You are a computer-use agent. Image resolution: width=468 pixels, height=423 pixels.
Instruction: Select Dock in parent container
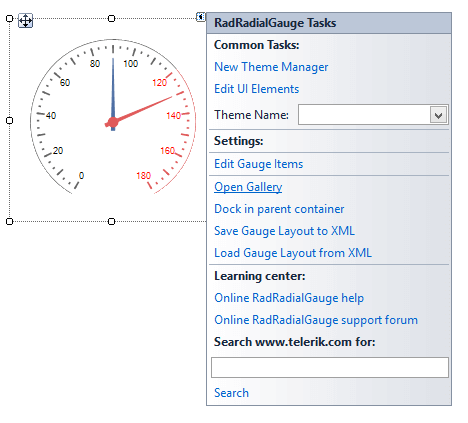(279, 209)
